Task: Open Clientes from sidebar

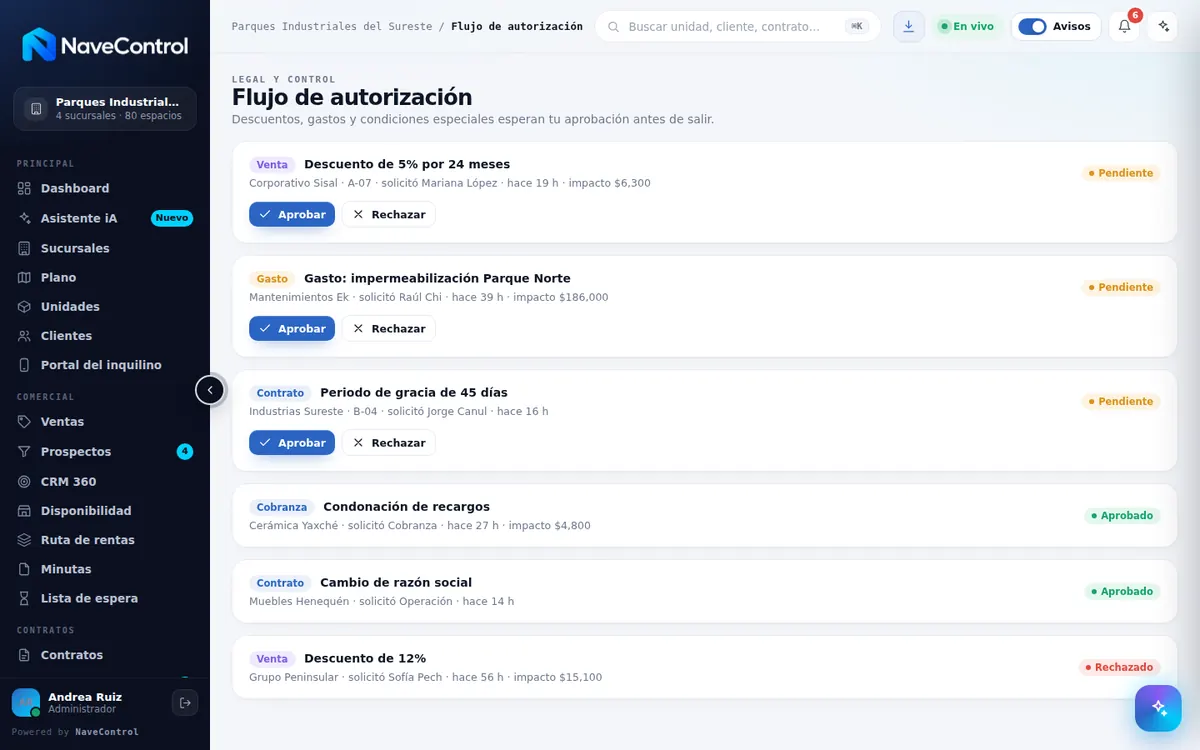Action: tap(105, 336)
